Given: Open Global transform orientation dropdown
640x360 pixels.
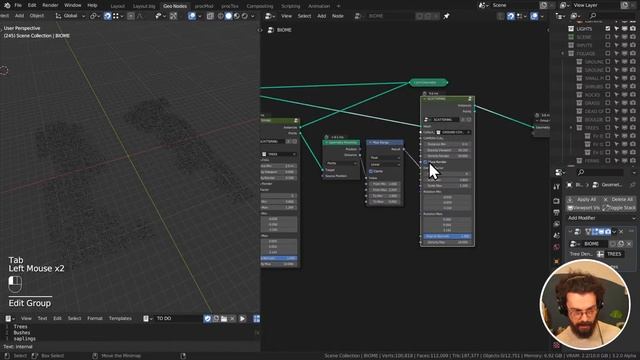Looking at the screenshot, I should click(70, 16).
